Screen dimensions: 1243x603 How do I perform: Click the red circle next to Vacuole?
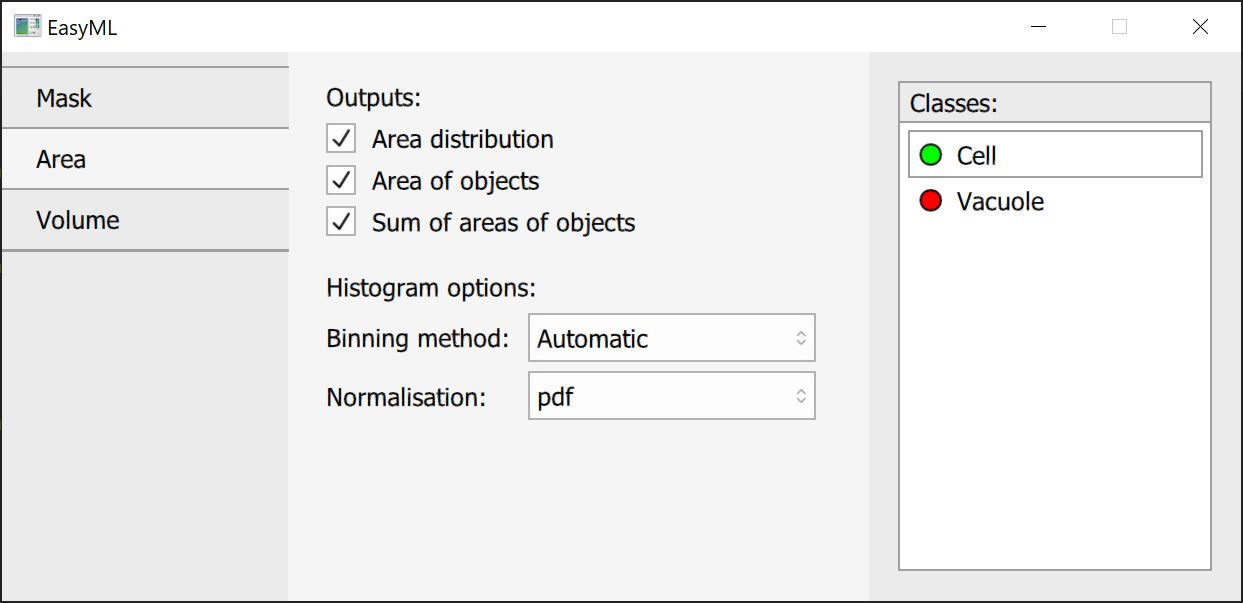point(931,201)
